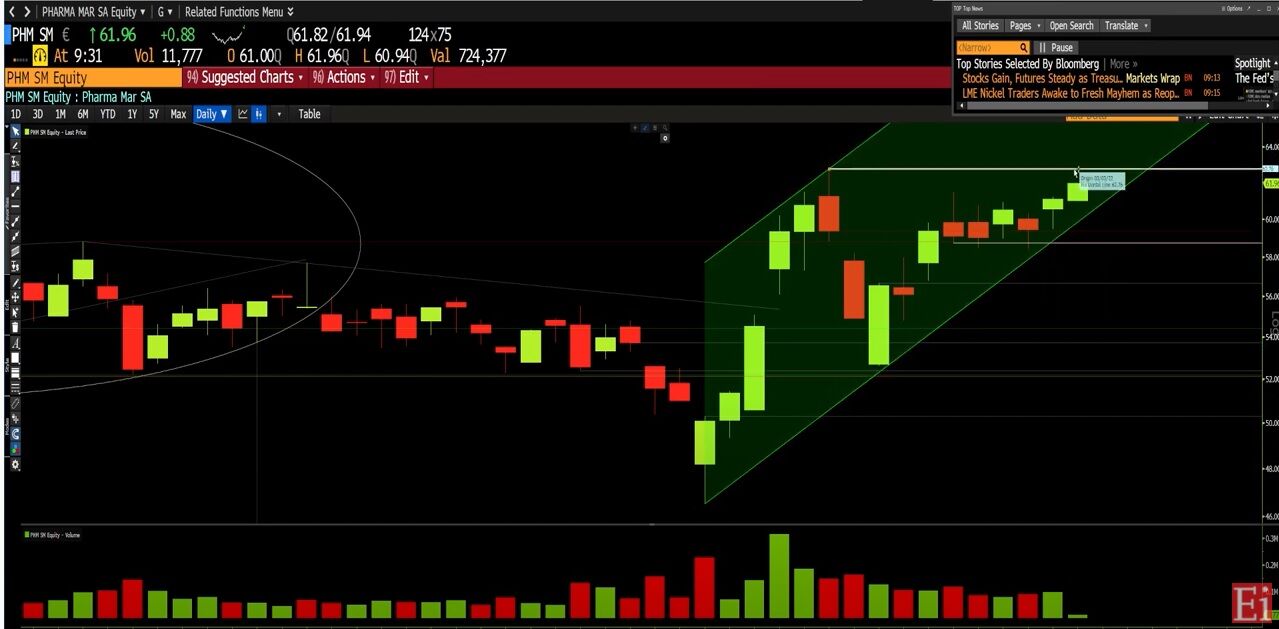Open LME Nickel Traders Awake news story
Image resolution: width=1279 pixels, height=629 pixels.
tap(1071, 93)
